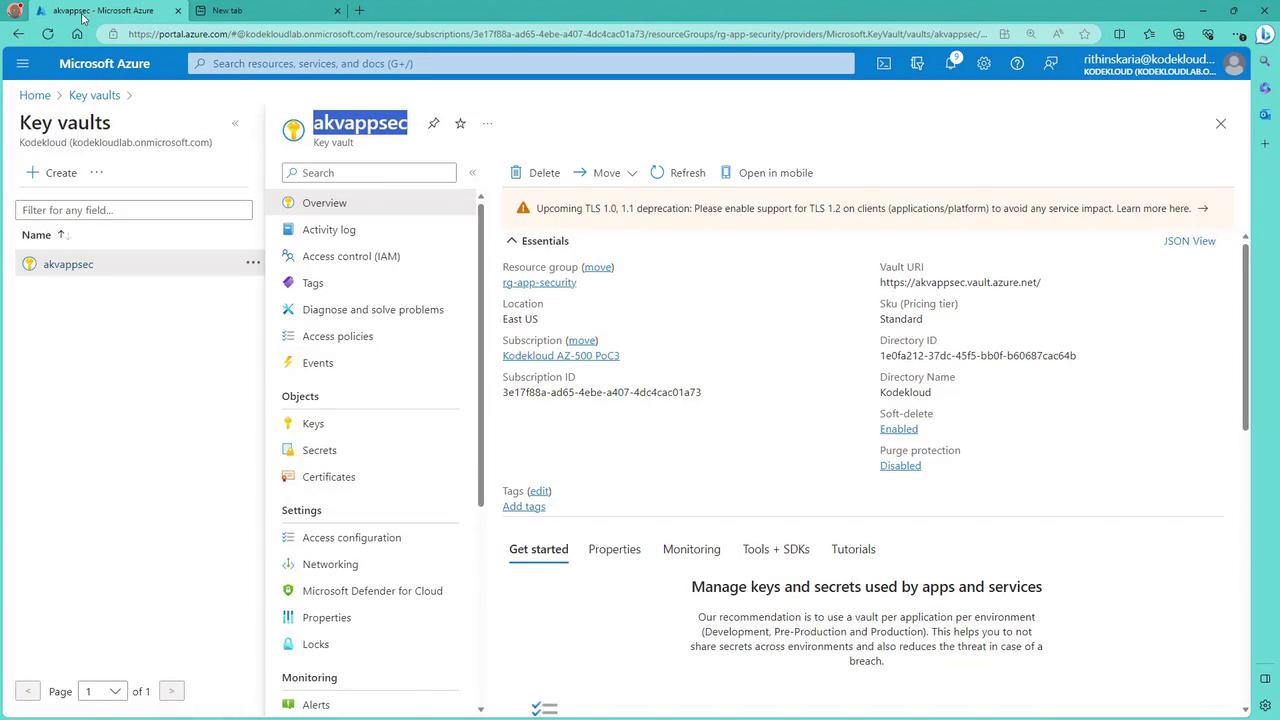Launch Cloud Shell from the top bar
This screenshot has width=1280, height=720.
click(884, 63)
